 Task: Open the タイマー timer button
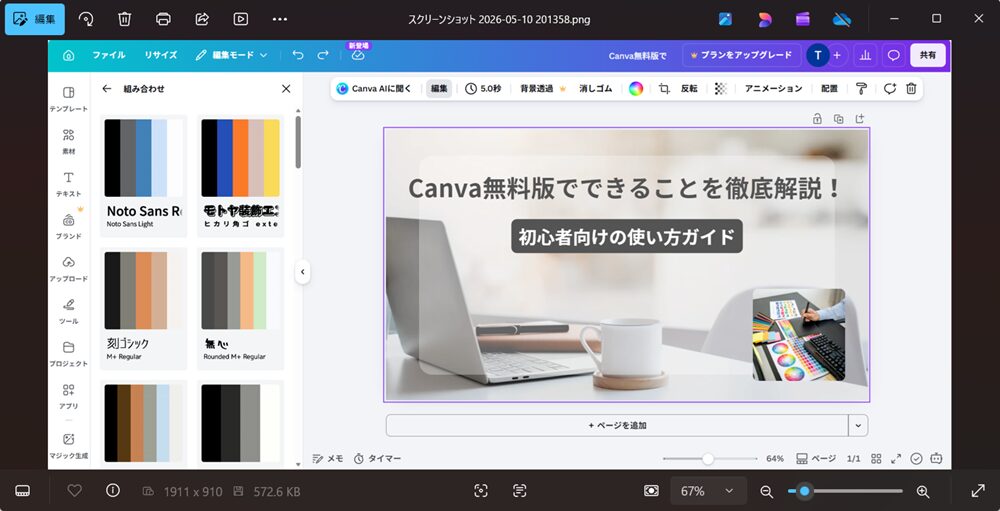pyautogui.click(x=378, y=458)
